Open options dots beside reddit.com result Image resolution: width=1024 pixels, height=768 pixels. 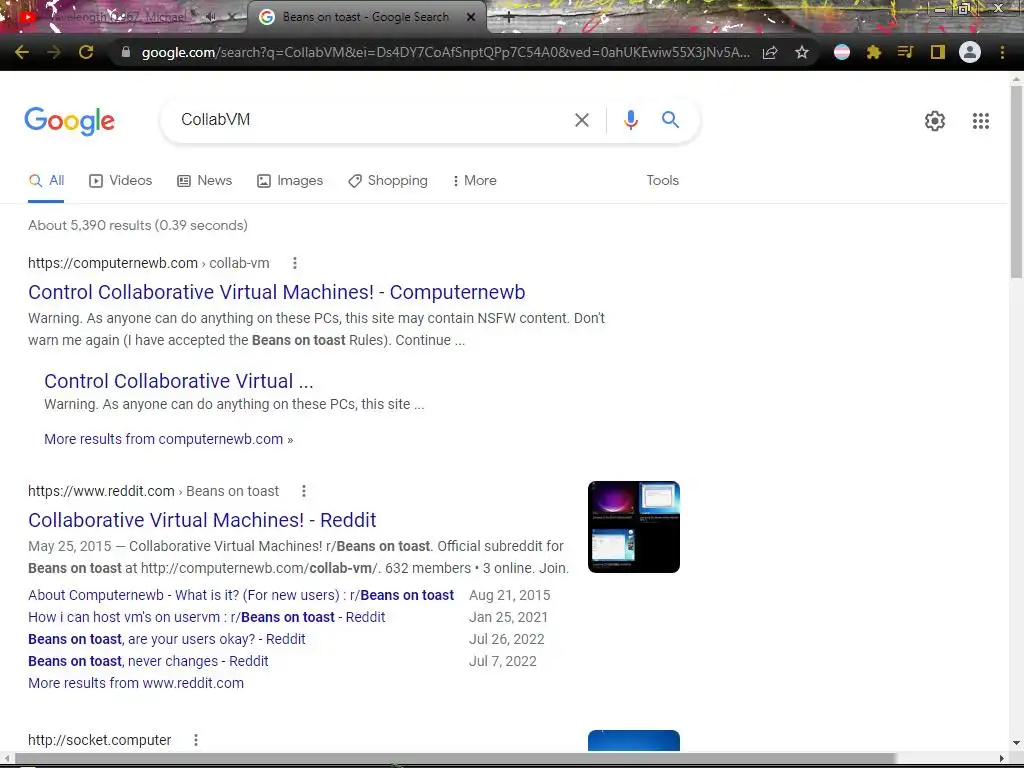coord(304,491)
